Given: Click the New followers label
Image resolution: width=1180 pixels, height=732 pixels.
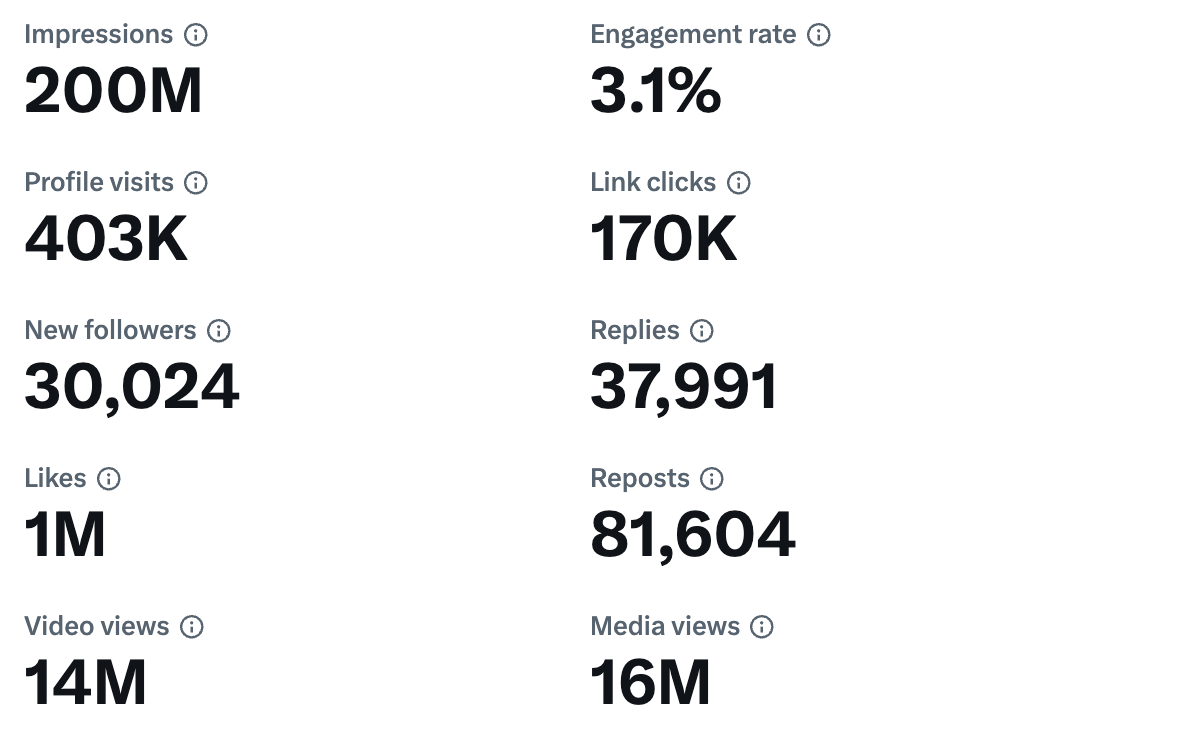Looking at the screenshot, I should [x=110, y=330].
